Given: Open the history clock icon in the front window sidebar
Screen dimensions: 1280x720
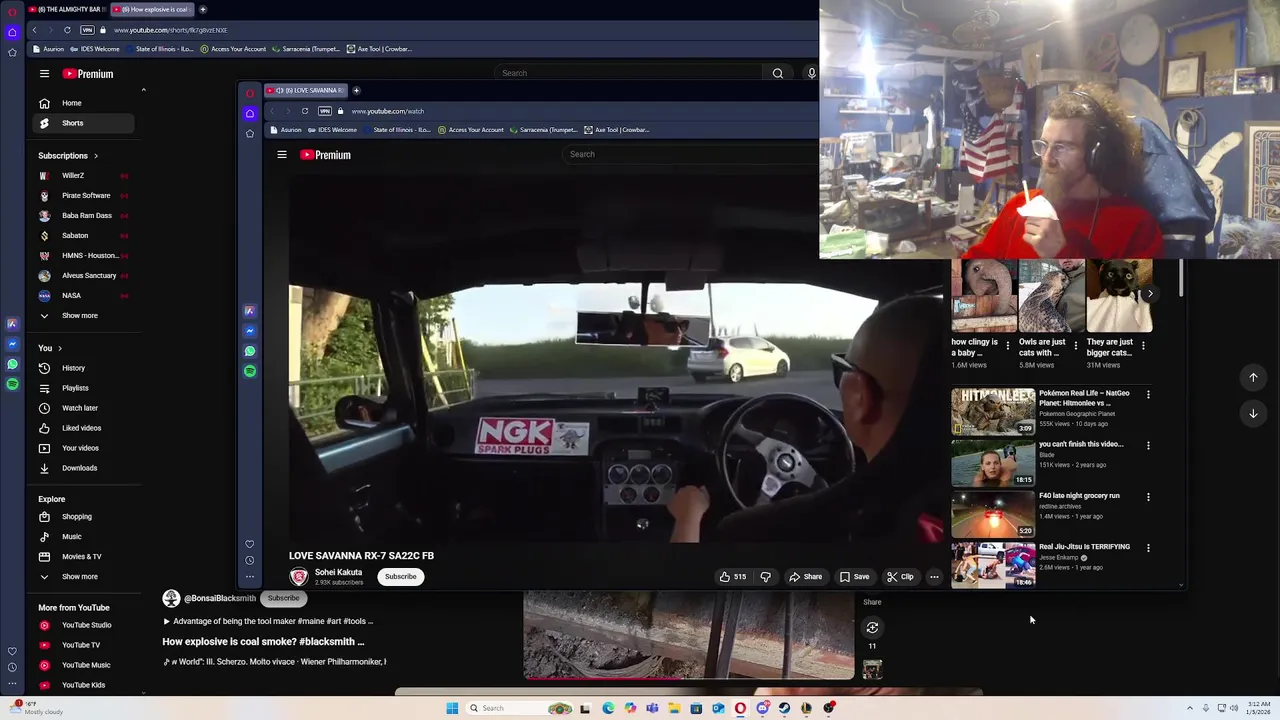Looking at the screenshot, I should [x=250, y=560].
